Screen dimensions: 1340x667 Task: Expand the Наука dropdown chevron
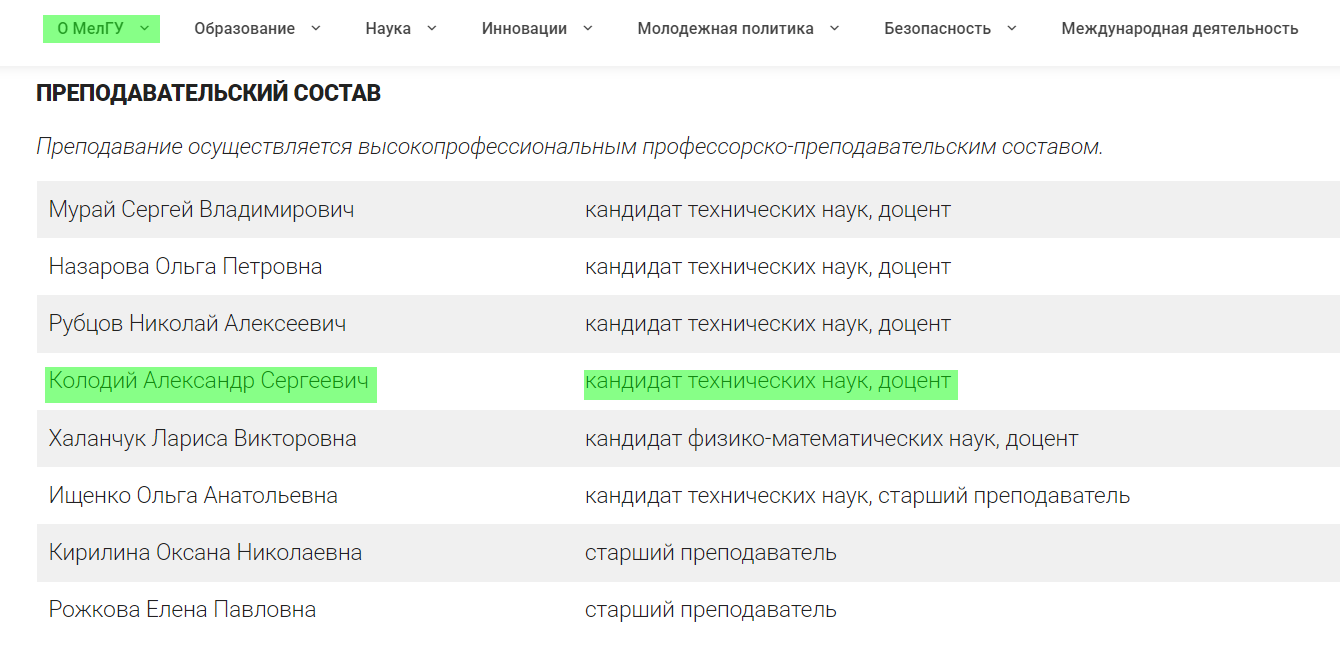point(432,28)
